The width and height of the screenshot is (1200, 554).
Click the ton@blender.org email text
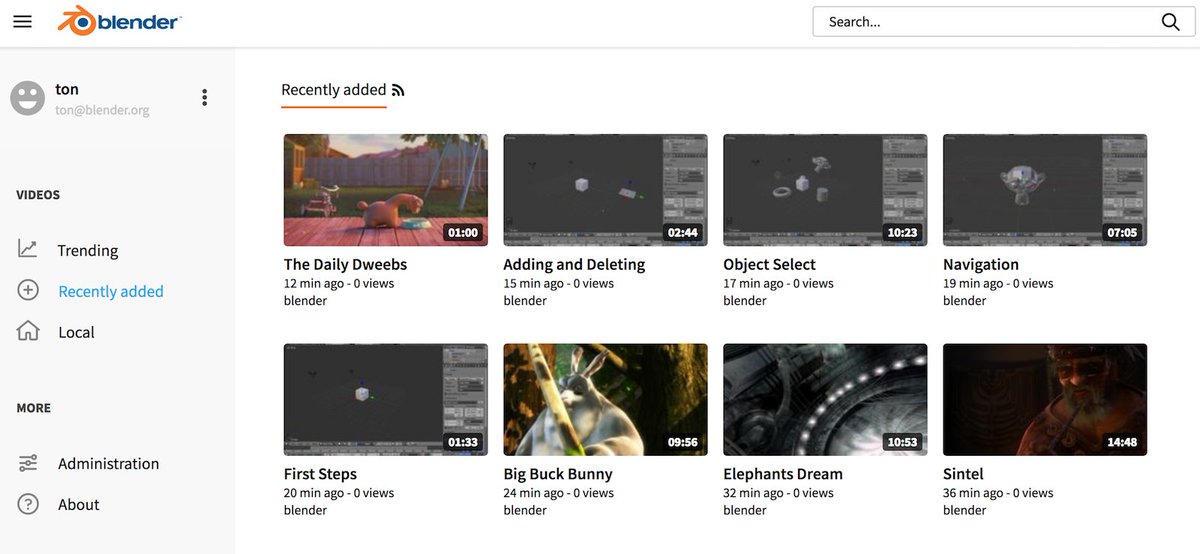(102, 110)
